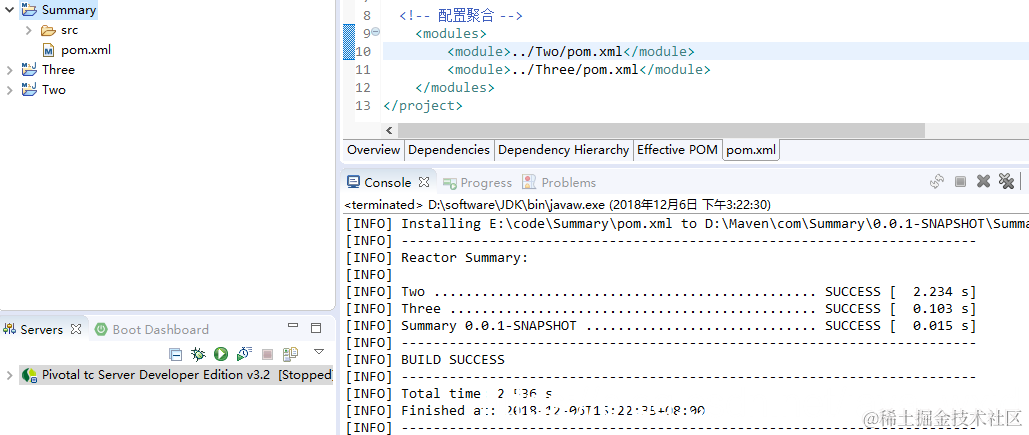Relaunch icon in Console toolbar
The image size is (1029, 435).
(936, 182)
